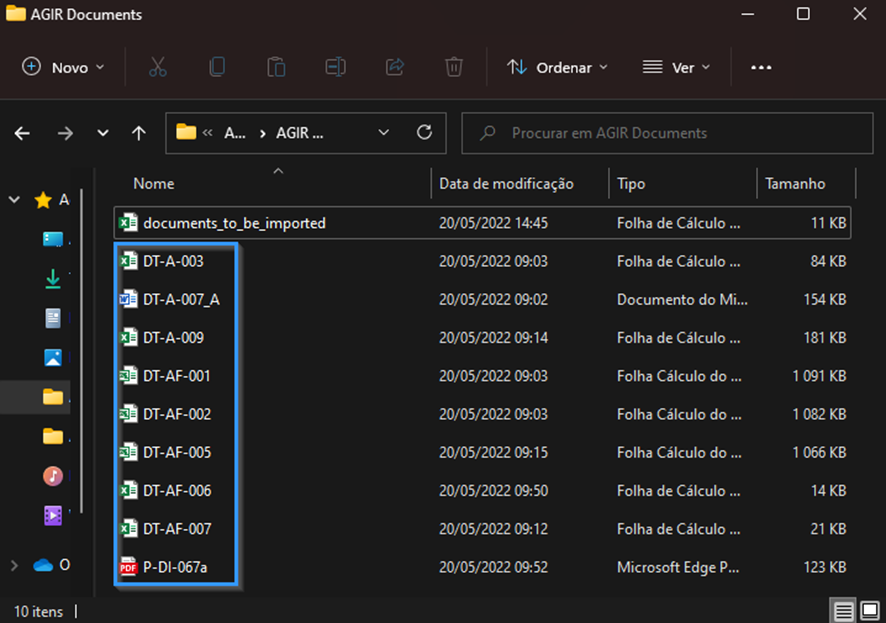Go back with the left arrow
The width and height of the screenshot is (886, 623).
(x=22, y=133)
